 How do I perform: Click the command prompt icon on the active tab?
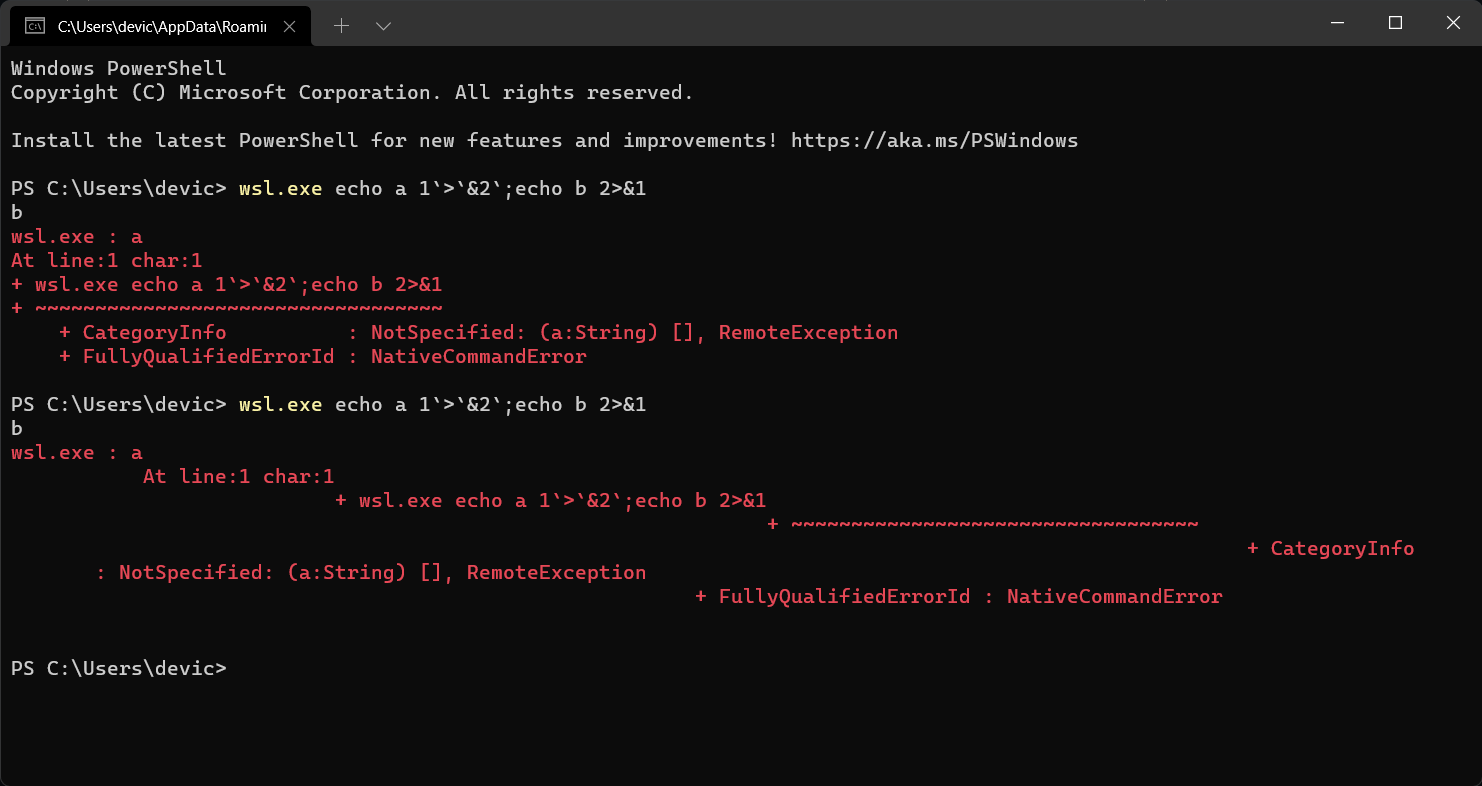36,24
